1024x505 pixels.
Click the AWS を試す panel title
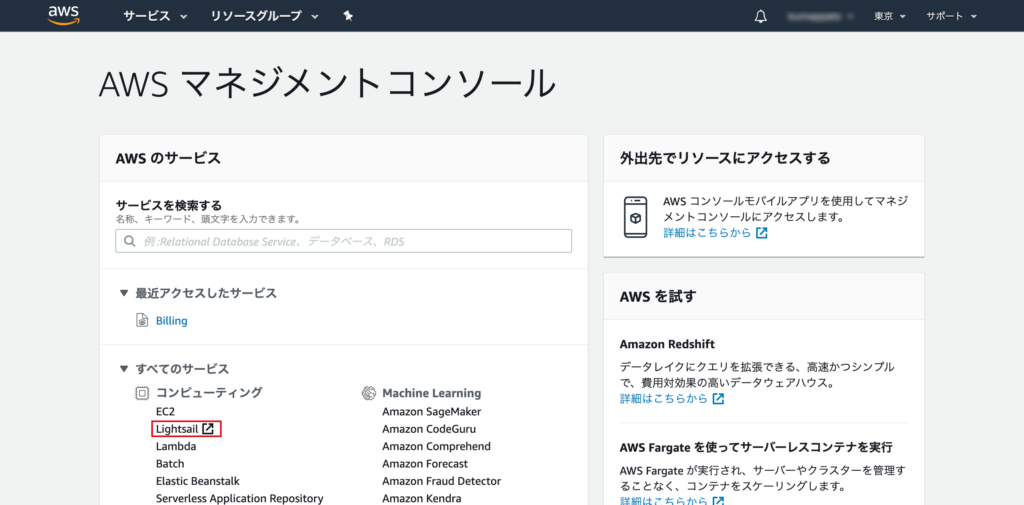(658, 296)
